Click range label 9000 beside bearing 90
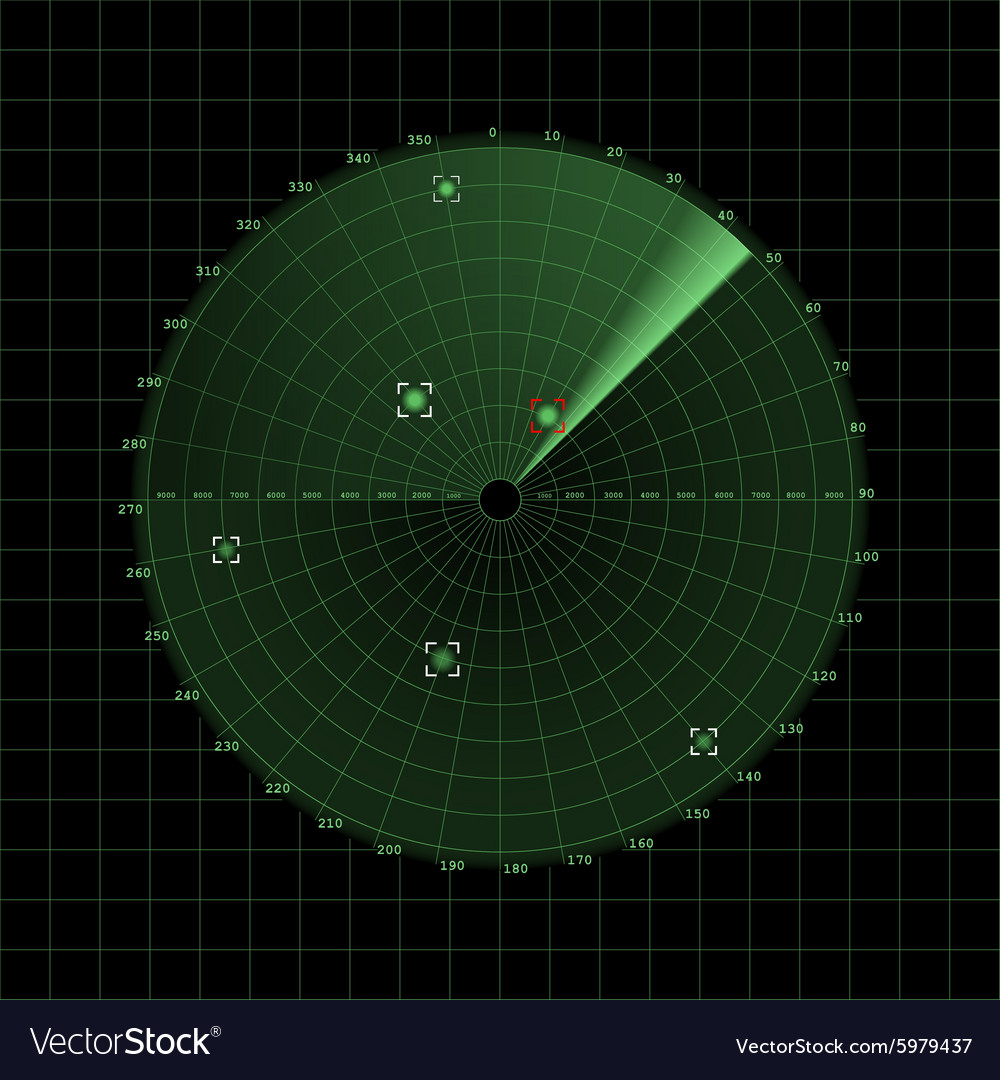Image resolution: width=1000 pixels, height=1080 pixels. [834, 495]
